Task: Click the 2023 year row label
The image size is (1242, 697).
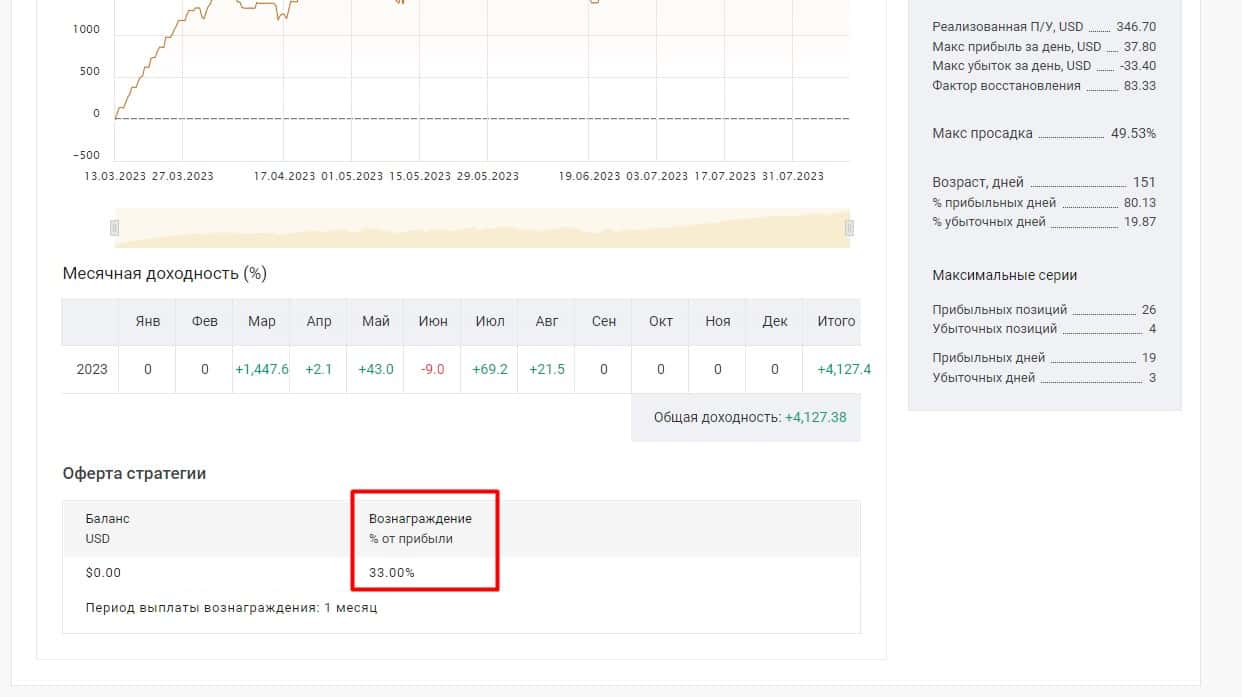Action: tap(92, 369)
